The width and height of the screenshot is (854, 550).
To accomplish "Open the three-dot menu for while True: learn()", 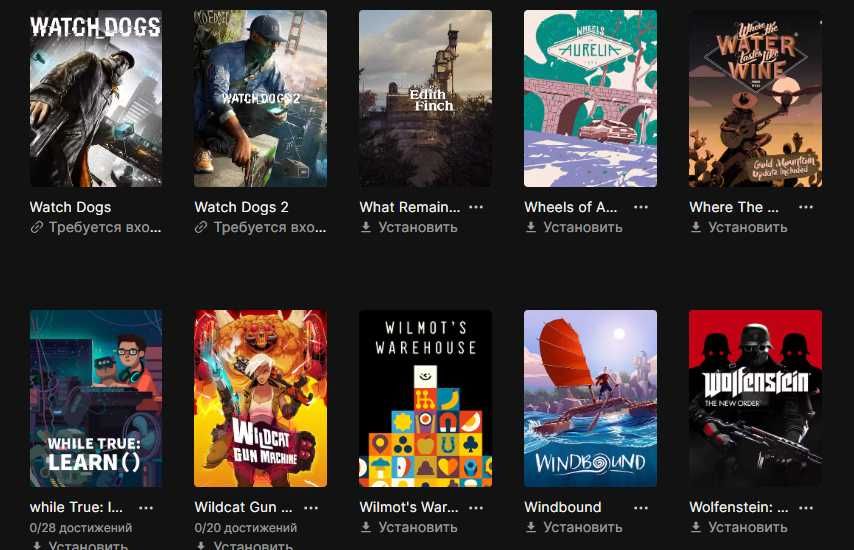I will pos(146,508).
